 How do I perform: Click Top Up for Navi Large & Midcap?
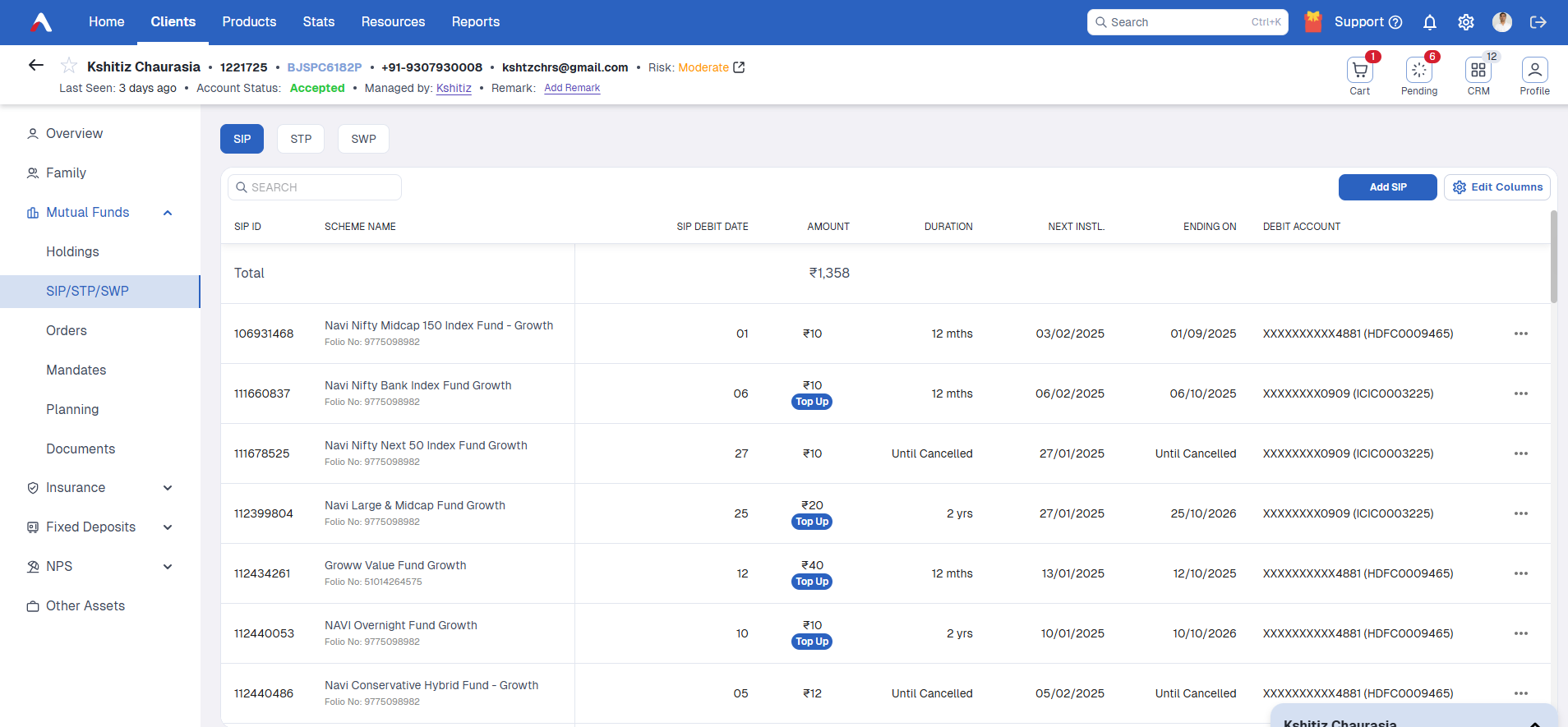pos(812,522)
